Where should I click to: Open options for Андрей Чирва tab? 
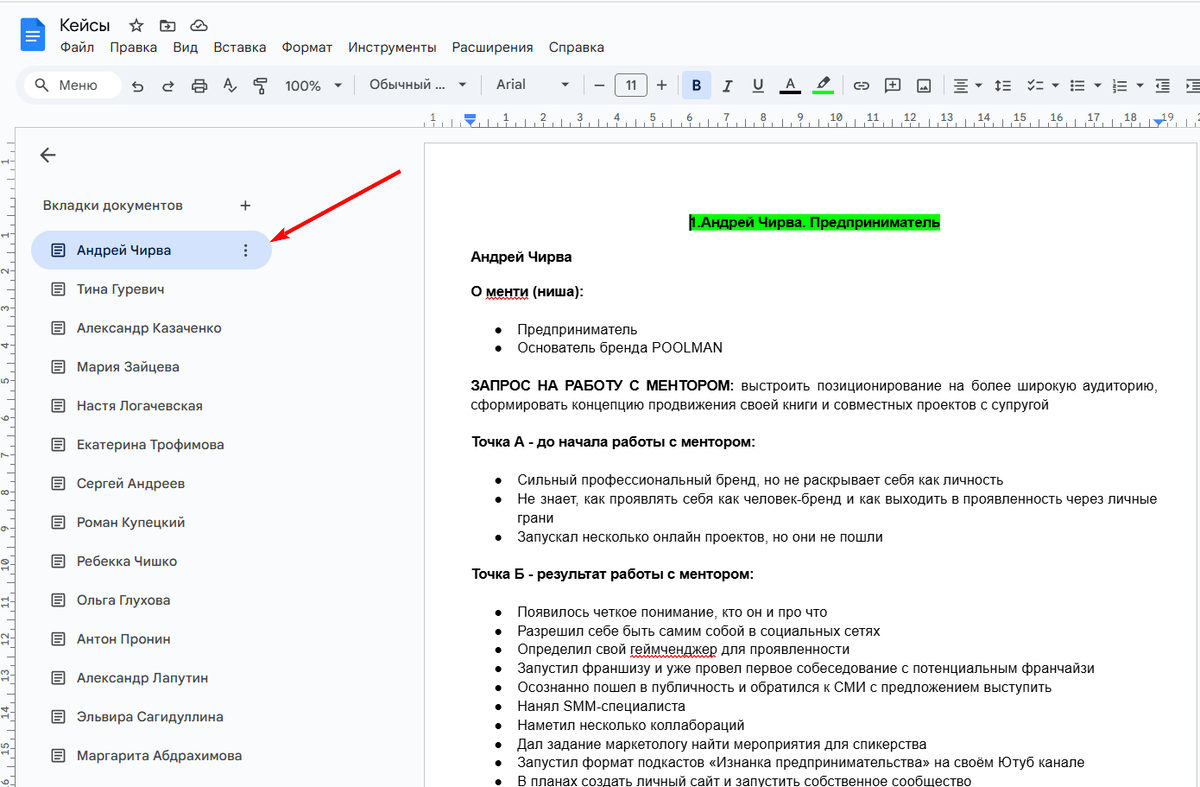(x=246, y=250)
